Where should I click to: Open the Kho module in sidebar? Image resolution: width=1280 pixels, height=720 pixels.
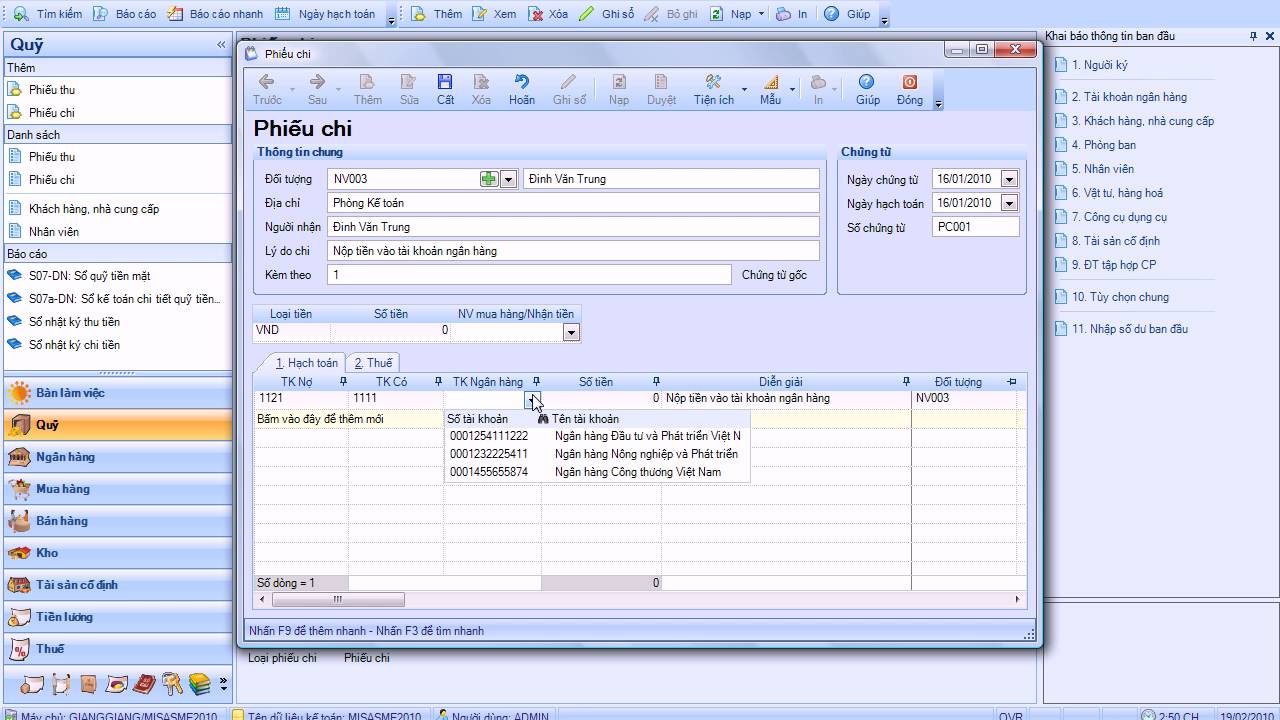coord(117,553)
